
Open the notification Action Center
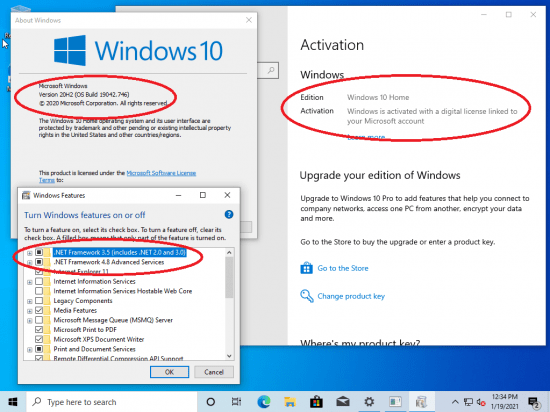point(534,403)
